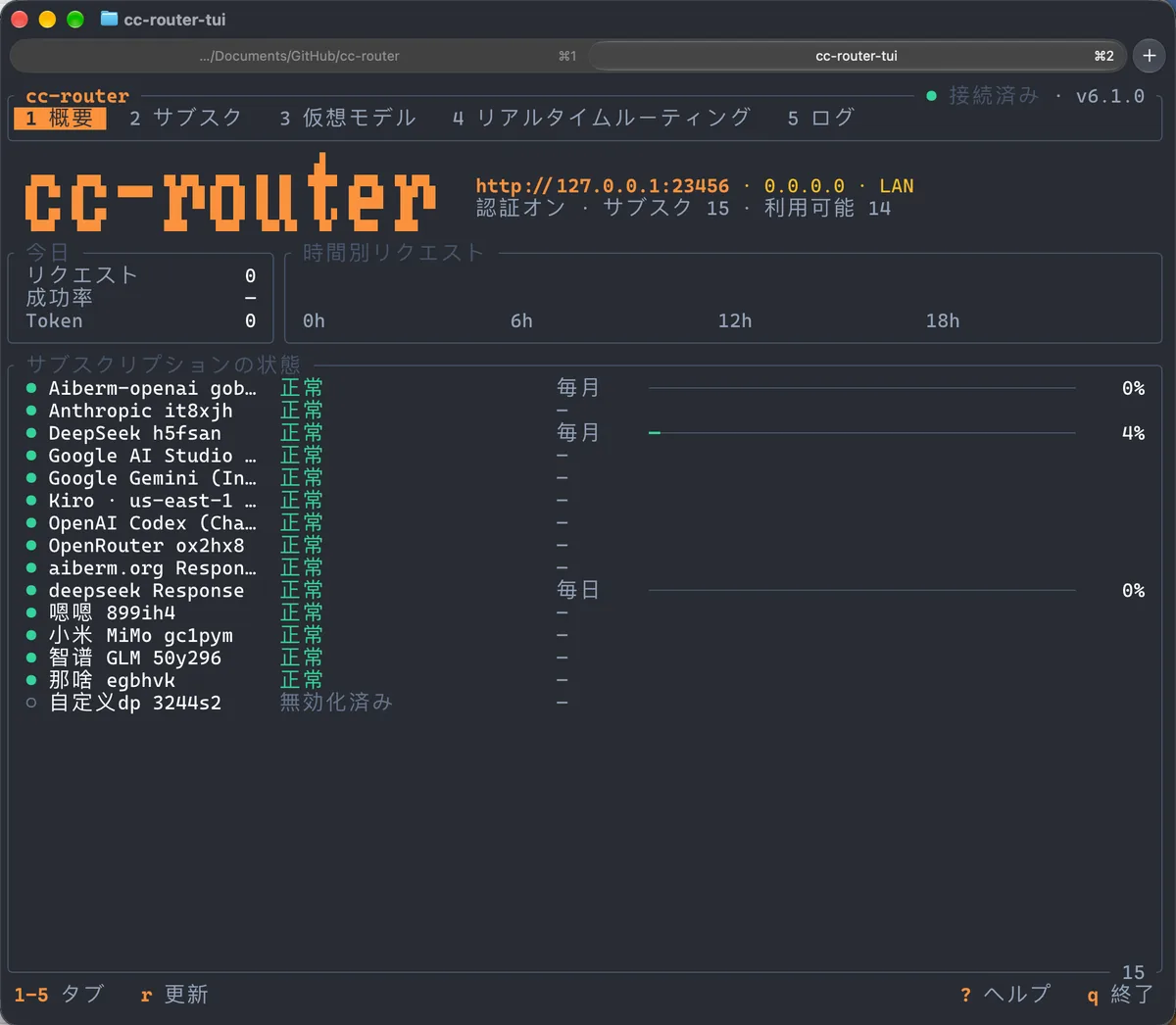Click the DeepSeek h5fsan status dot
This screenshot has height=1025, width=1176.
coord(31,433)
